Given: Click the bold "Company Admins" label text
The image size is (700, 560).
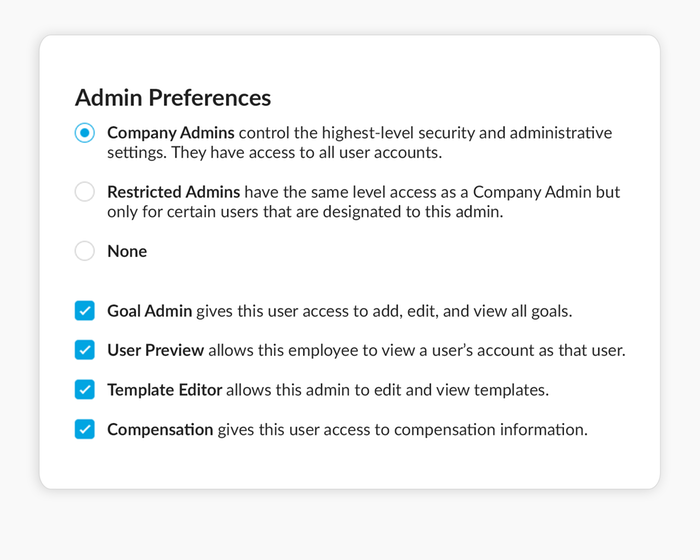Looking at the screenshot, I should tap(171, 133).
